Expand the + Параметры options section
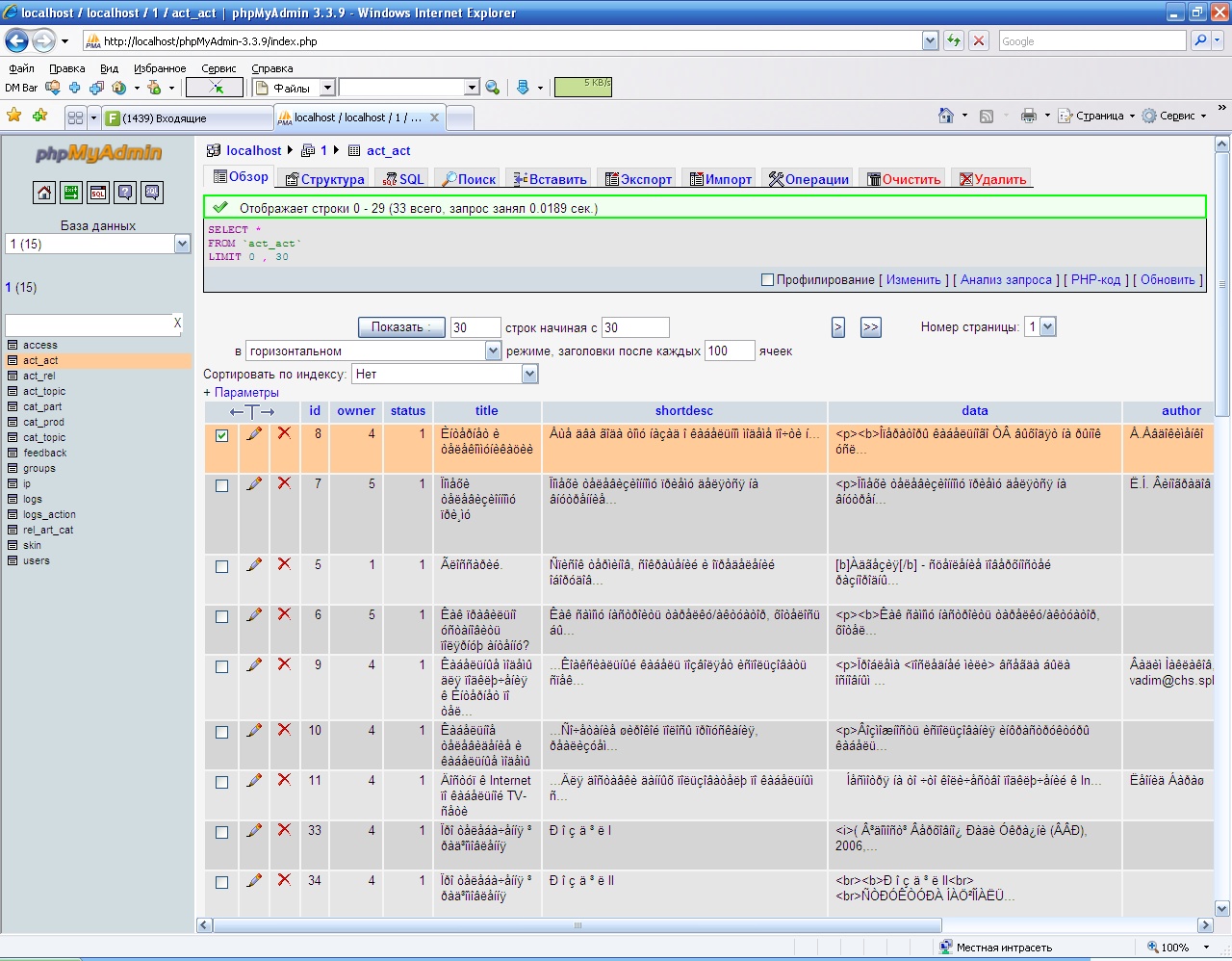1232x961 pixels. pyautogui.click(x=242, y=393)
